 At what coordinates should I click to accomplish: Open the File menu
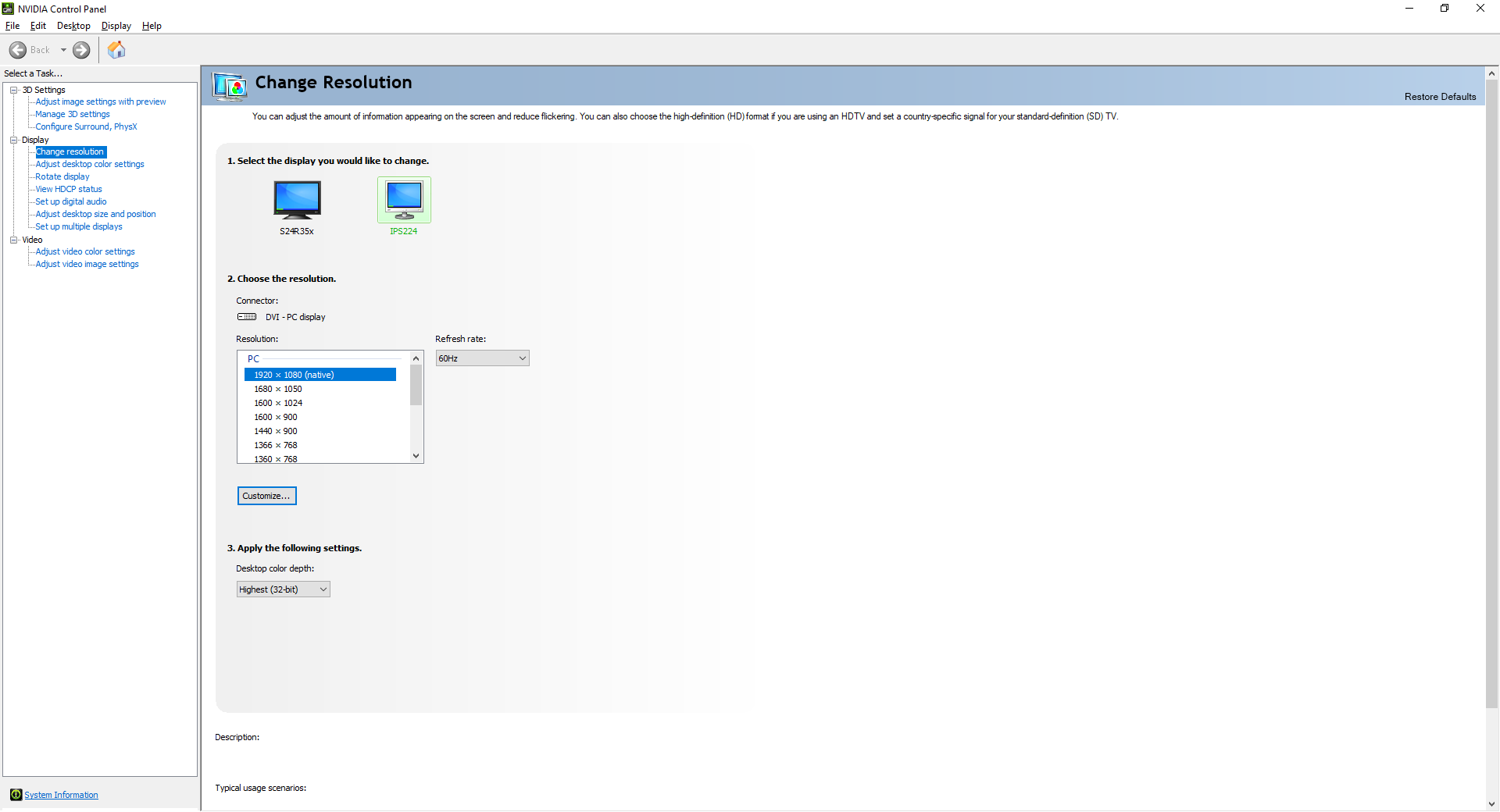tap(12, 26)
